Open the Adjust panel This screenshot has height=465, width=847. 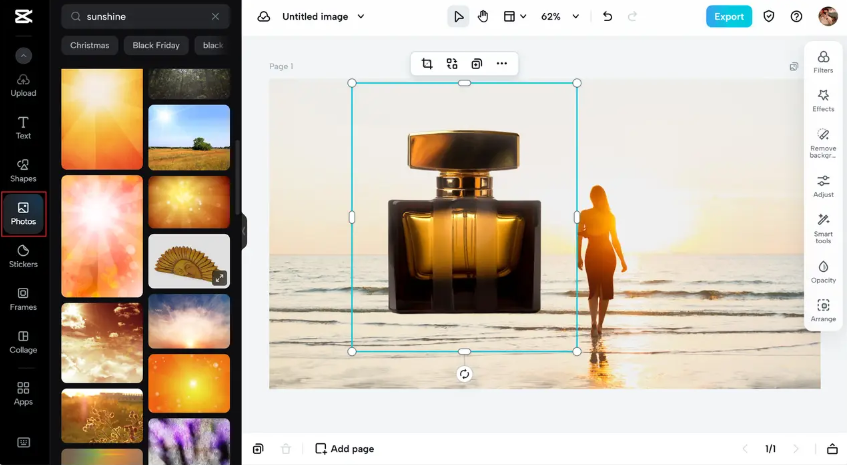pyautogui.click(x=823, y=186)
